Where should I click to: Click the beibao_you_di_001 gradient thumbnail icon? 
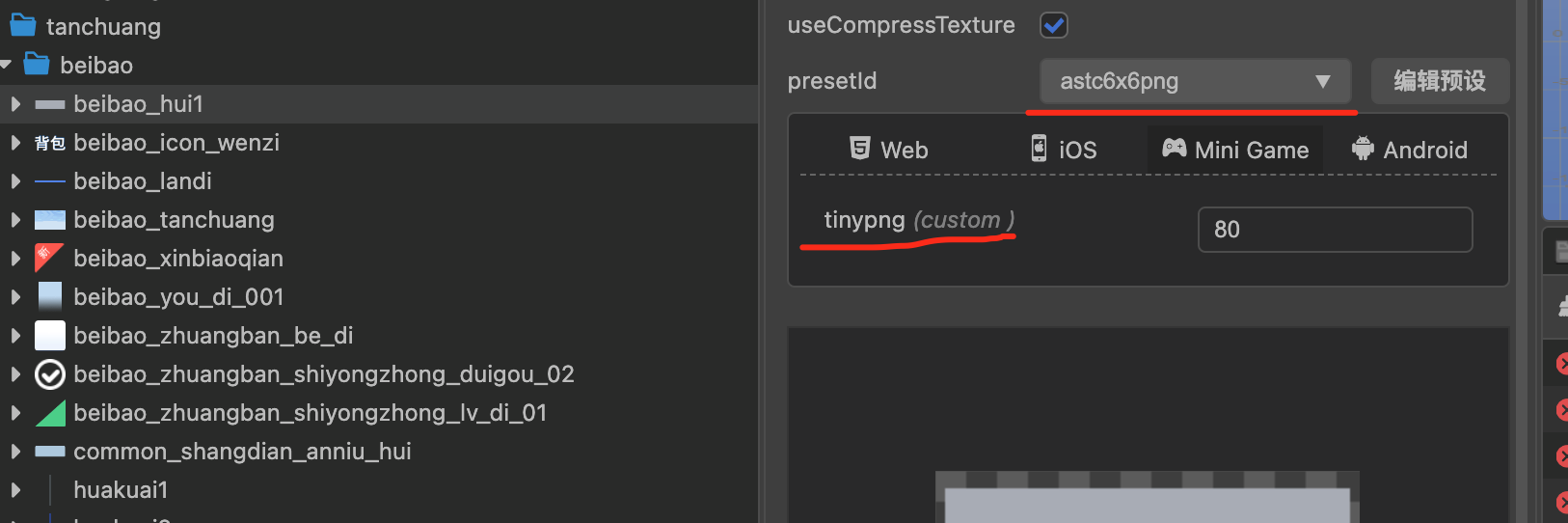click(50, 296)
